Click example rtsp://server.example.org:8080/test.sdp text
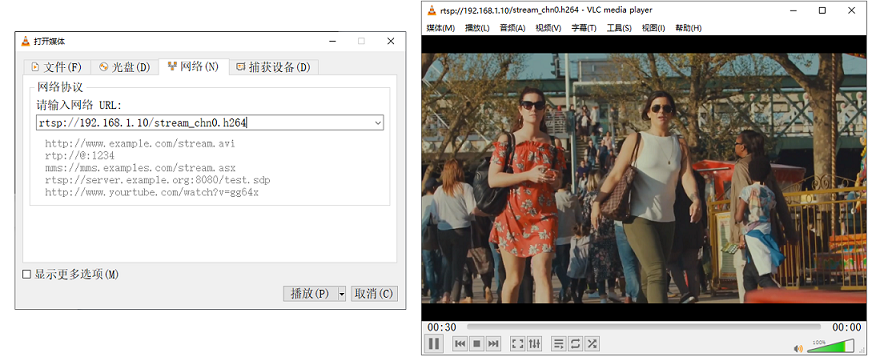The height and width of the screenshot is (361, 876). pos(158,180)
